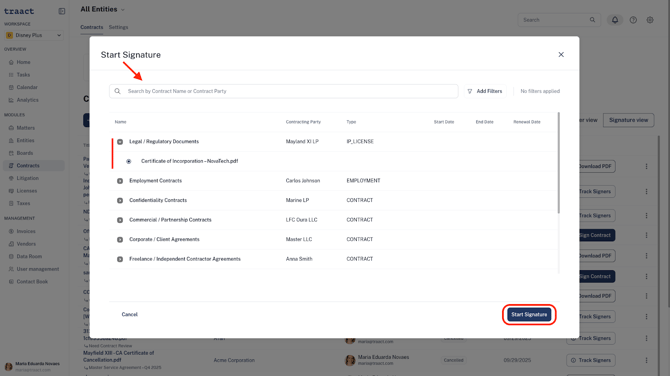
Task: Open the All Entities dropdown
Action: tap(103, 9)
